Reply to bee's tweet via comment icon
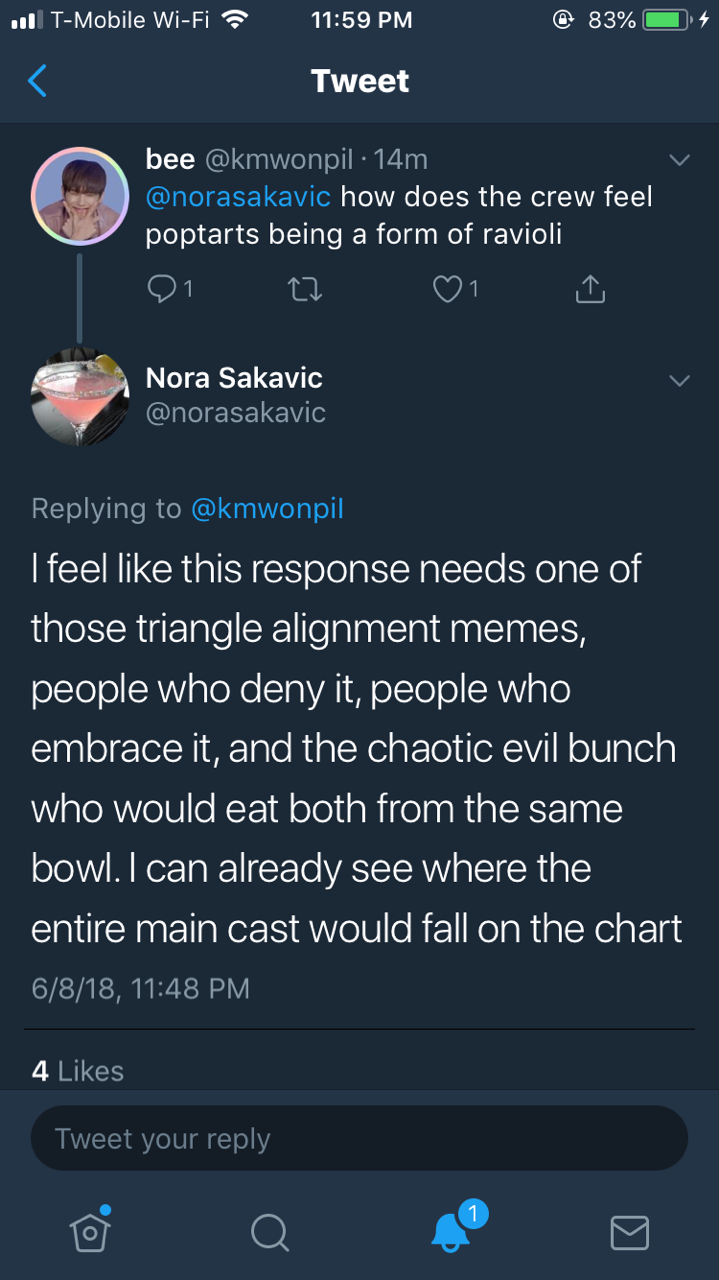Screen dimensions: 719x1280 coord(161,289)
